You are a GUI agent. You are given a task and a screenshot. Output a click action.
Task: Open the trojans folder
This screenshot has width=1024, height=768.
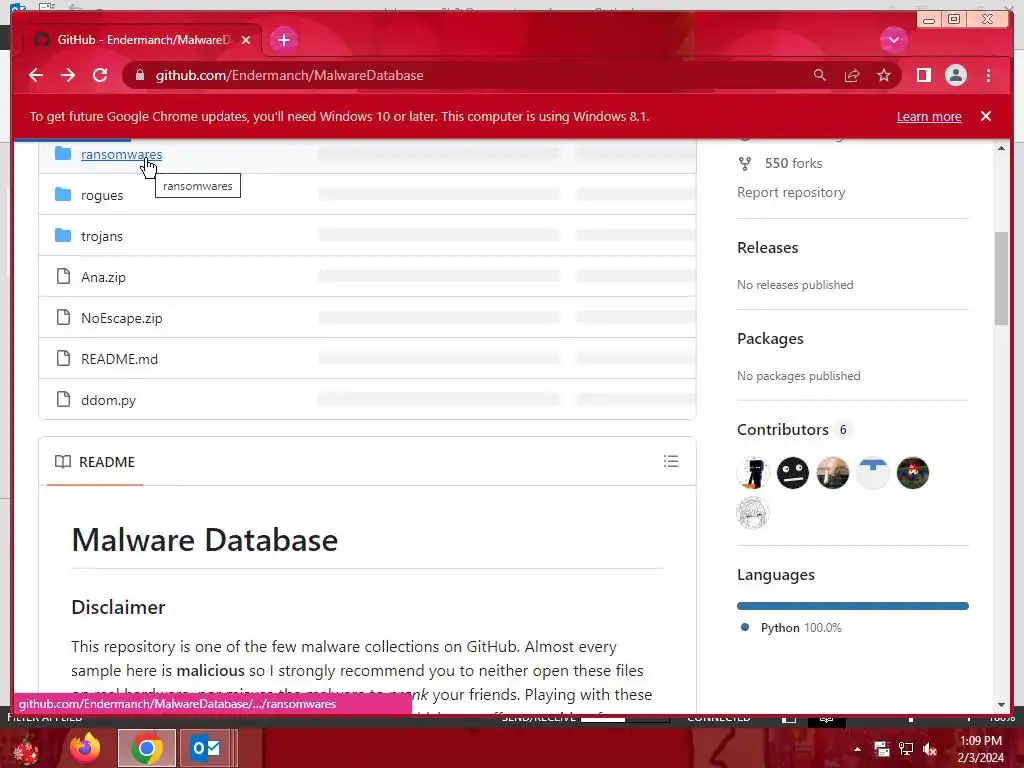point(102,236)
